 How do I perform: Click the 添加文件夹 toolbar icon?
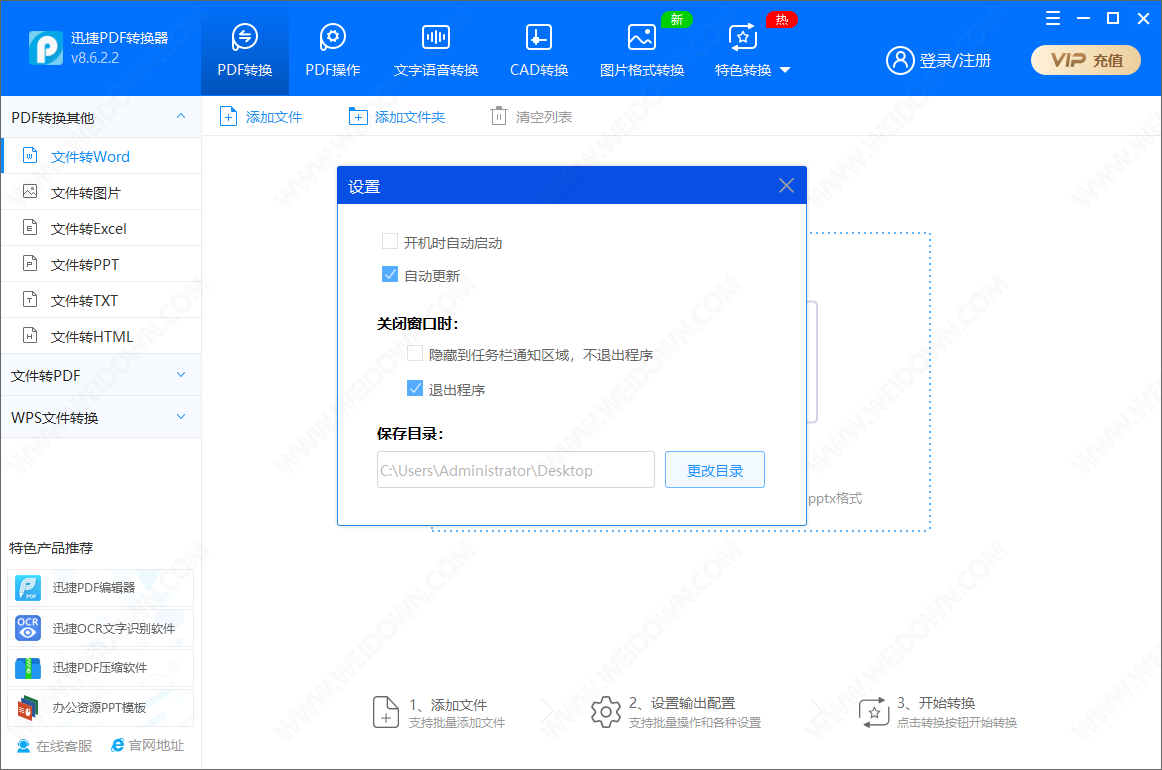(358, 117)
